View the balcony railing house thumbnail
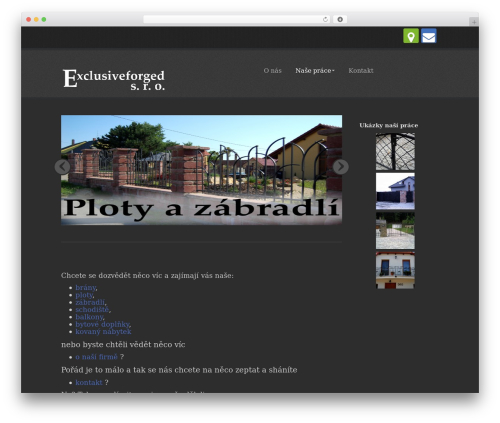 (x=395, y=270)
